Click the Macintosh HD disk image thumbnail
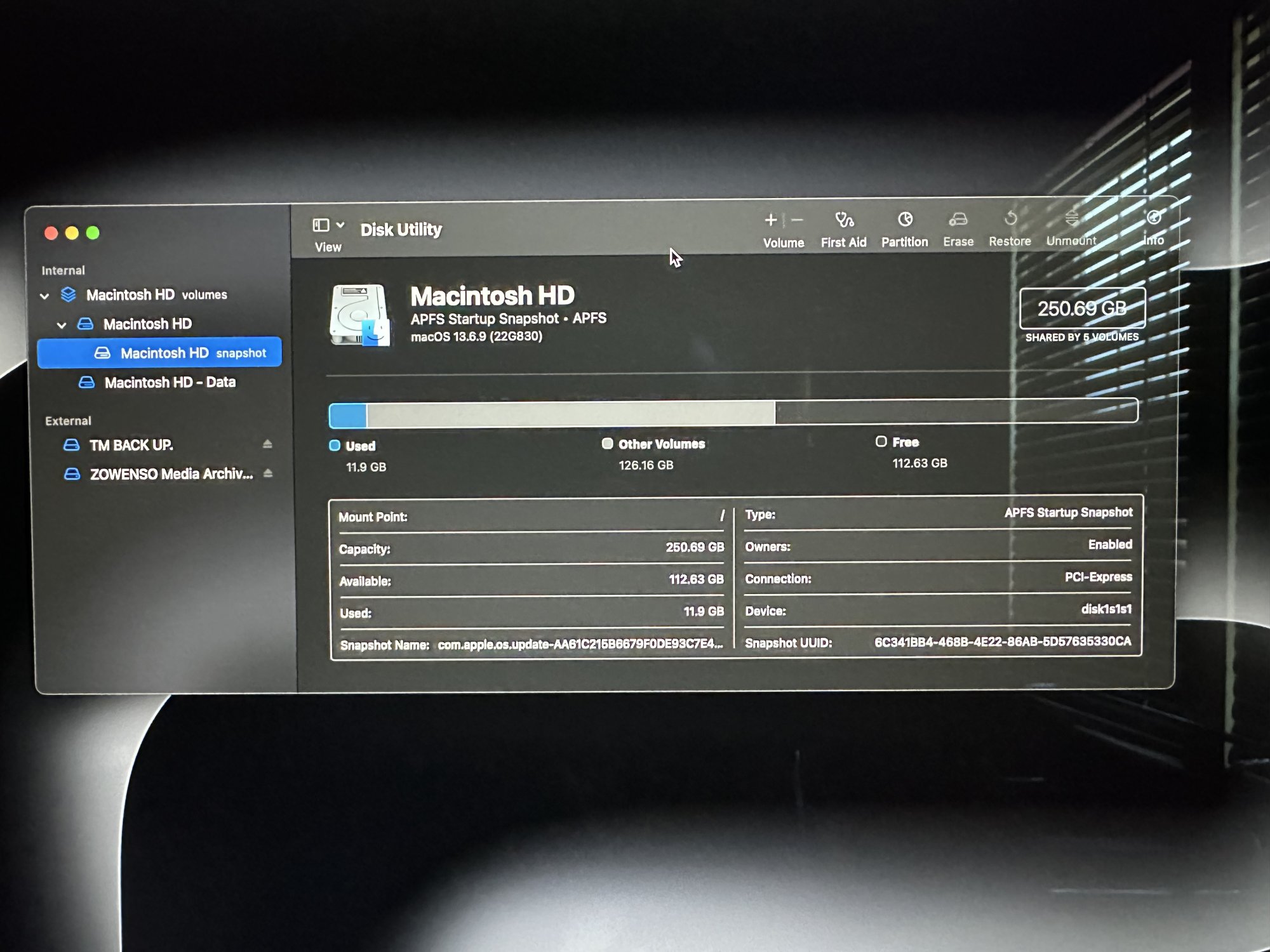This screenshot has height=952, width=1270. click(359, 315)
